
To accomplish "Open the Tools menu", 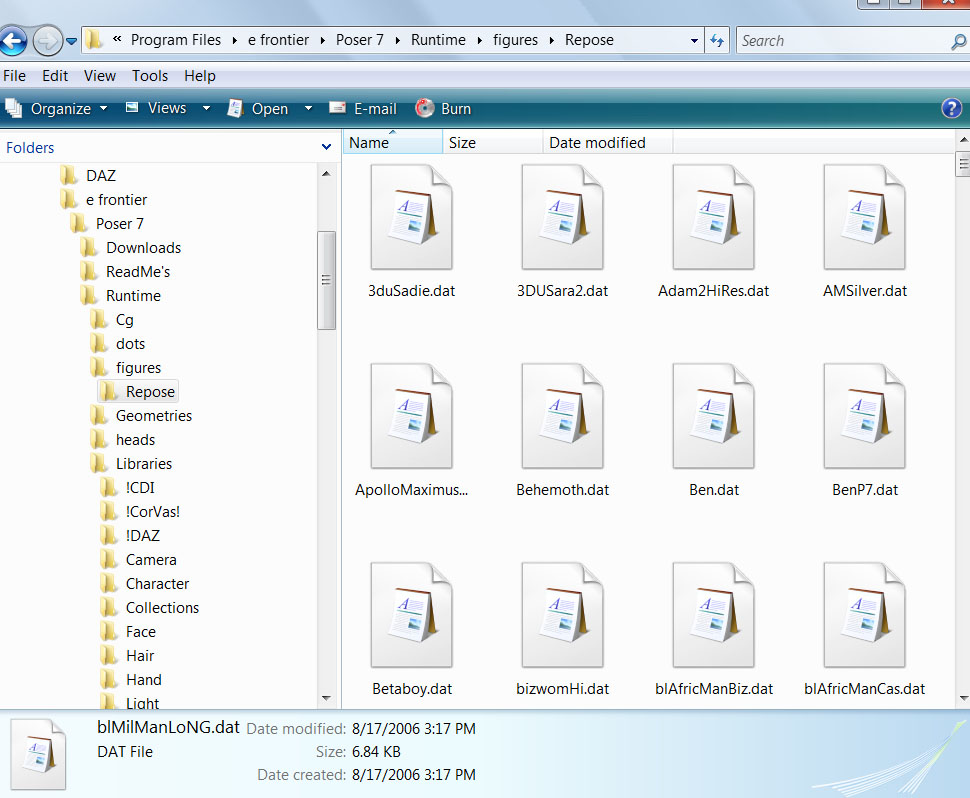I will coord(150,76).
